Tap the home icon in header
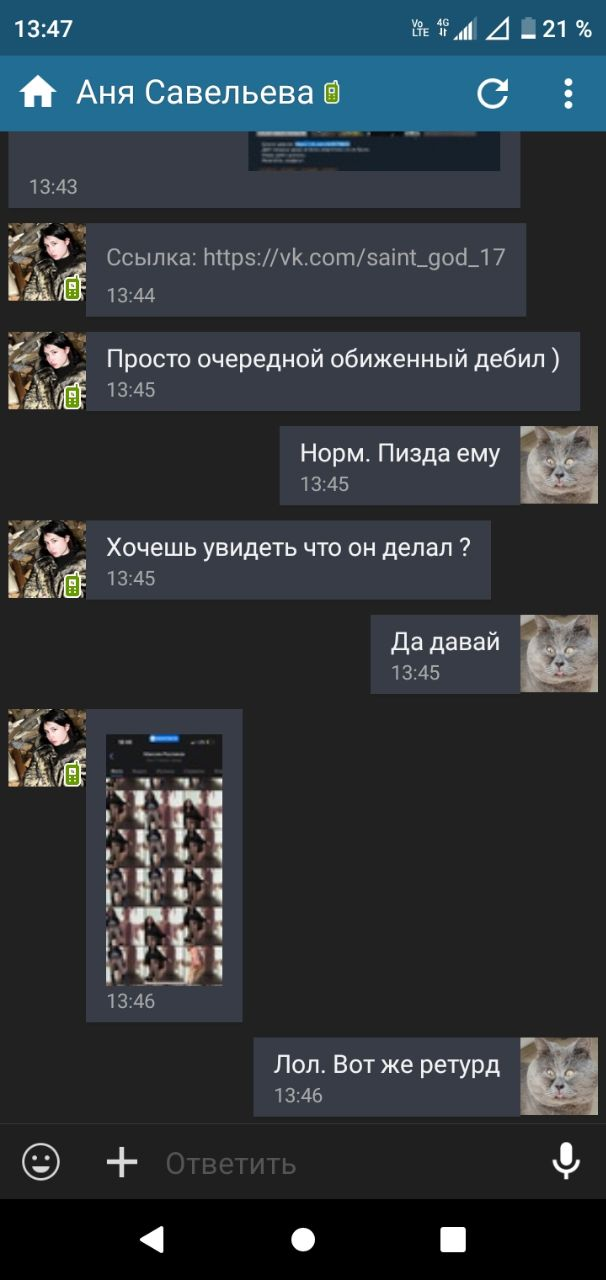The image size is (606, 1280). (x=38, y=93)
